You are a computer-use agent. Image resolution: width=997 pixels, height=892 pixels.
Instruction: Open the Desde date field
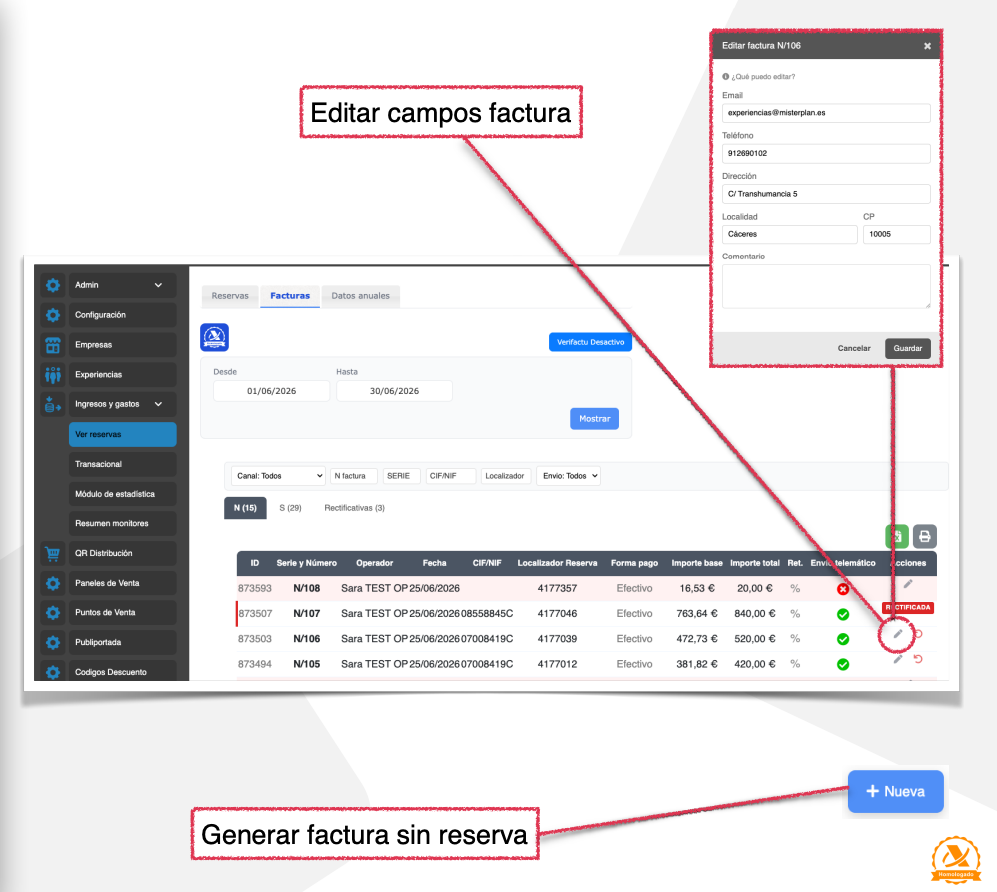pyautogui.click(x=272, y=391)
